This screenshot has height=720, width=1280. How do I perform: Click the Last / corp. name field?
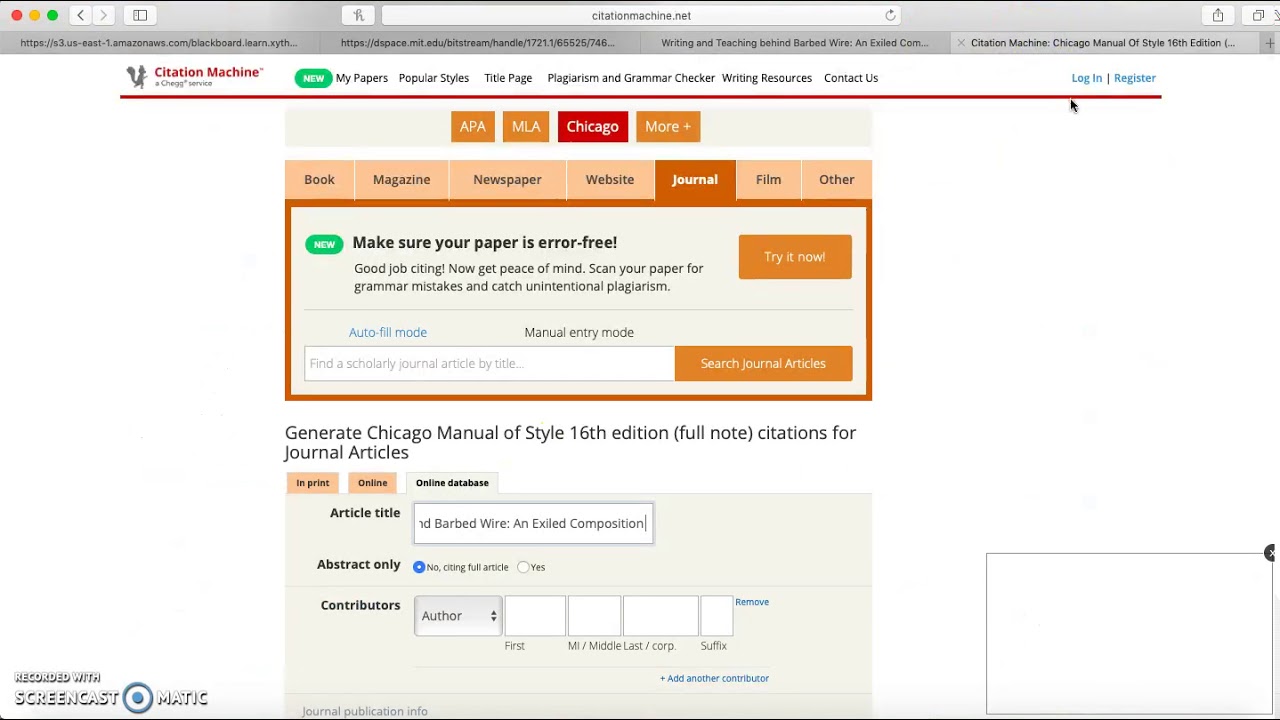point(661,616)
